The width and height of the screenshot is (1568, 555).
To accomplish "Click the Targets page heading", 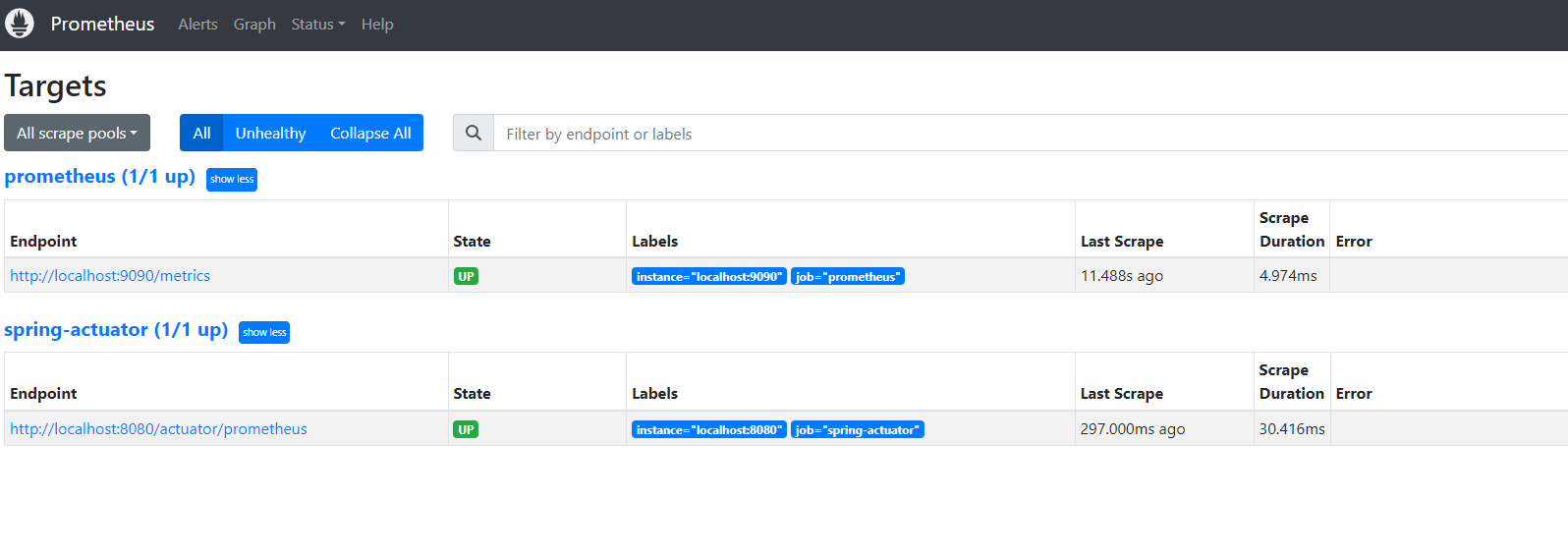I will (x=55, y=85).
